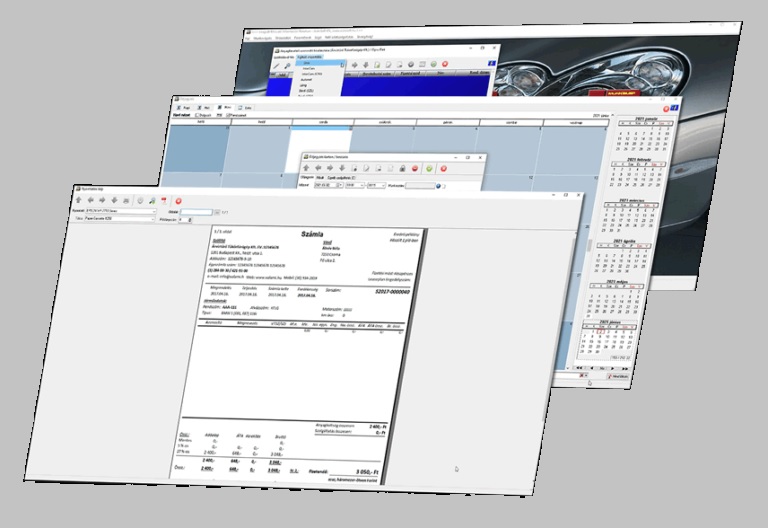Switch to the fourth view tab in calendar window
Image resolution: width=768 pixels, height=528 pixels.
(x=245, y=108)
